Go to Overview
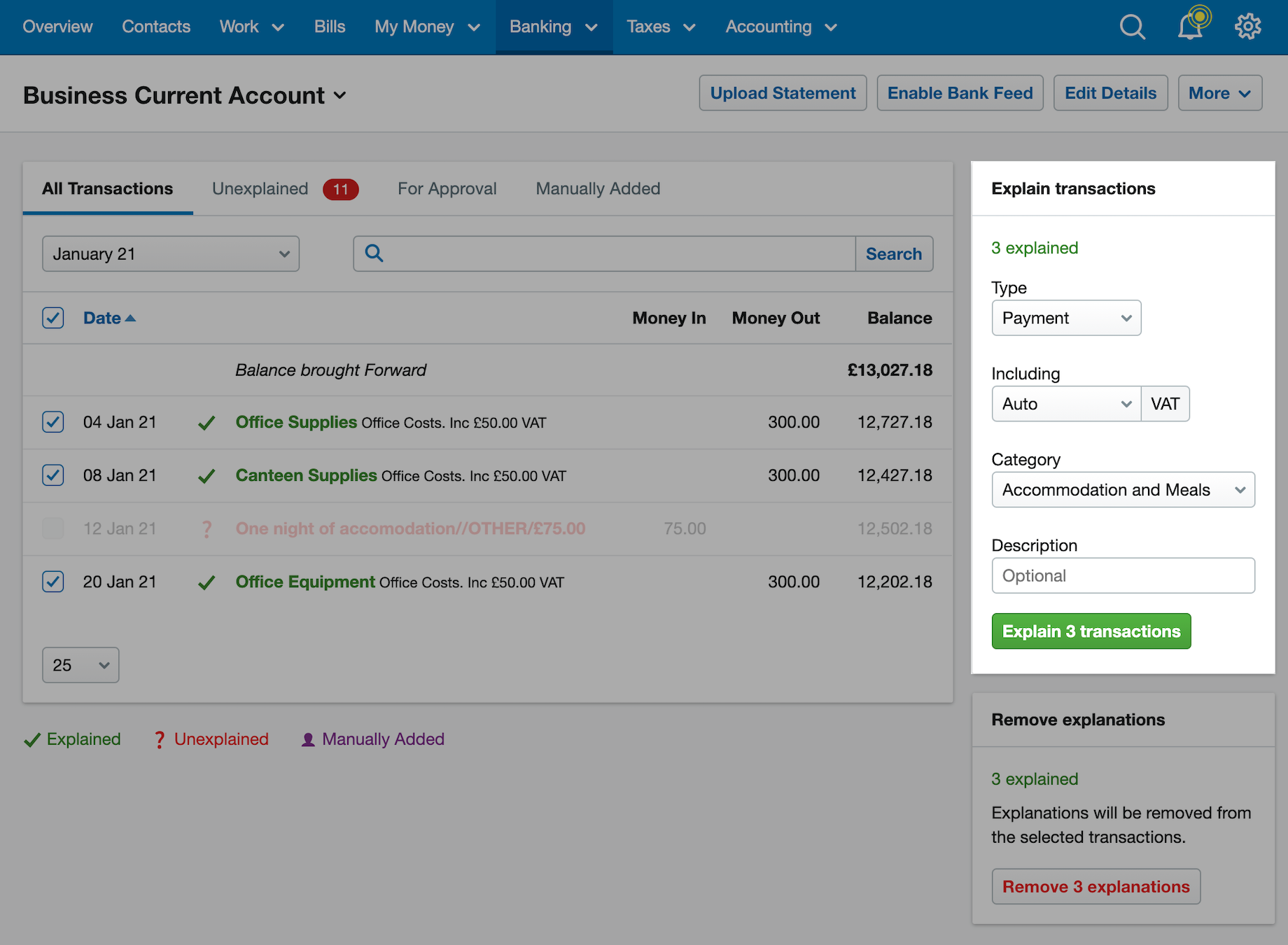This screenshot has height=945, width=1288. point(57,27)
